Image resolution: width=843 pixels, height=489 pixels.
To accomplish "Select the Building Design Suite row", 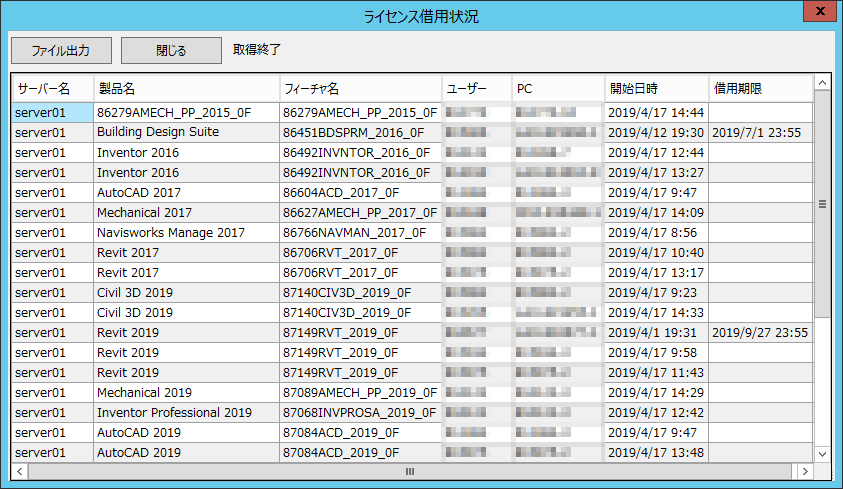I will pos(158,132).
